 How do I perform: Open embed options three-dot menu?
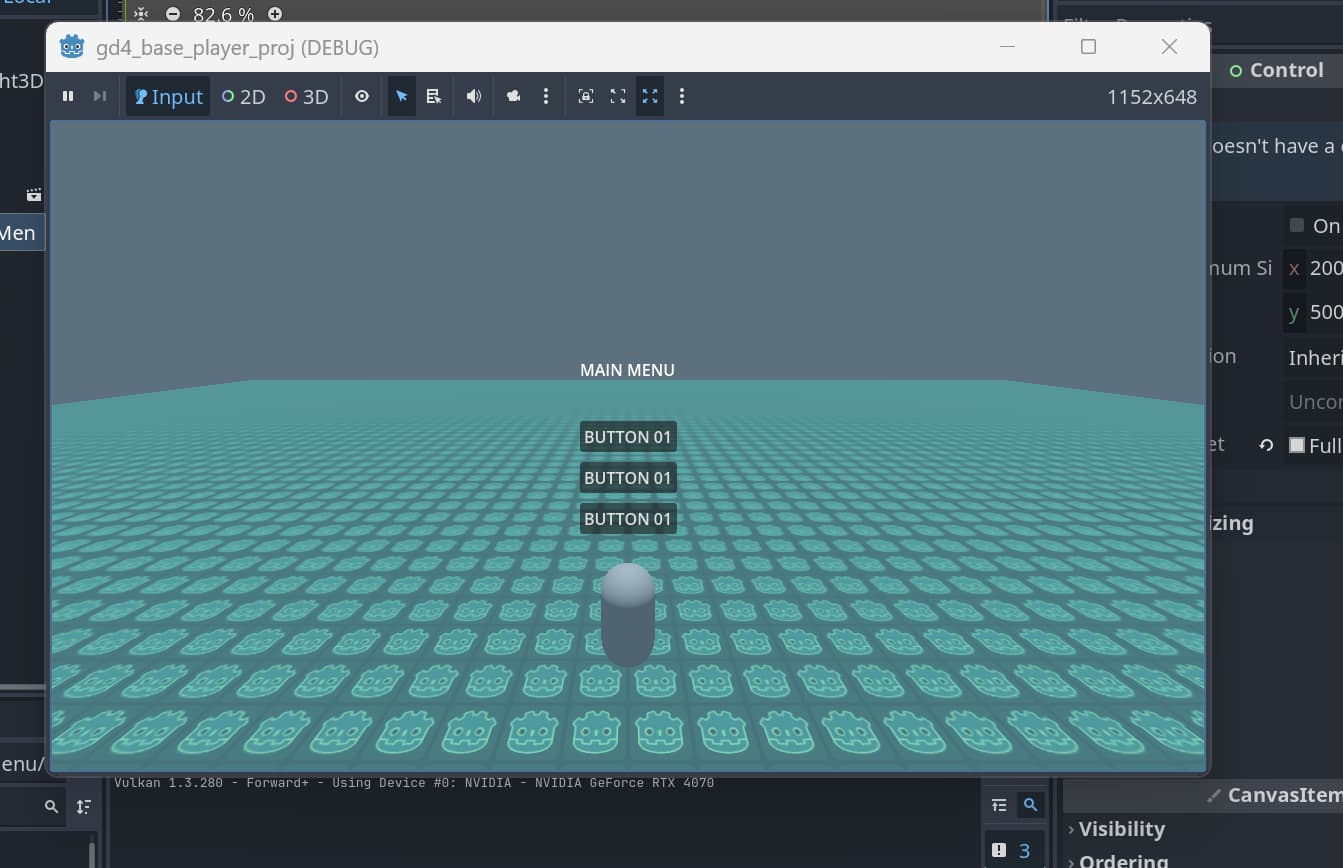(x=682, y=97)
